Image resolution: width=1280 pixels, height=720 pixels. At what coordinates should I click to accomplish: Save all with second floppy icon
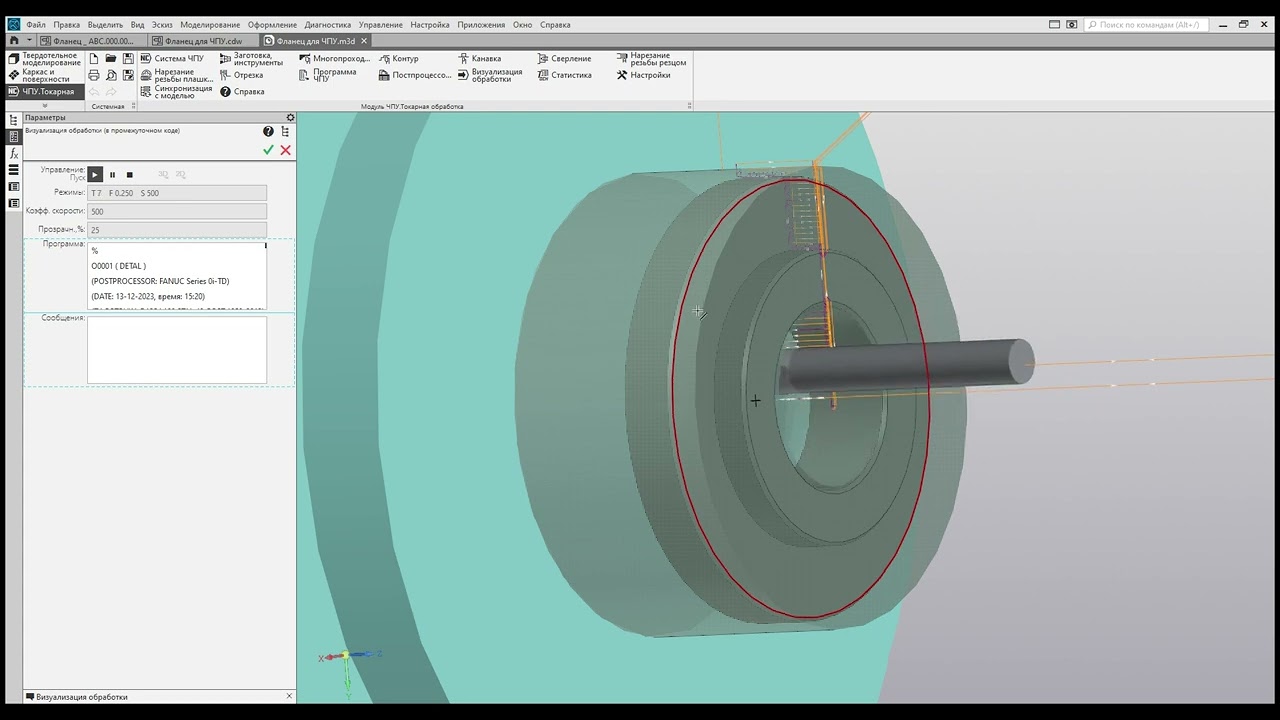[x=128, y=75]
